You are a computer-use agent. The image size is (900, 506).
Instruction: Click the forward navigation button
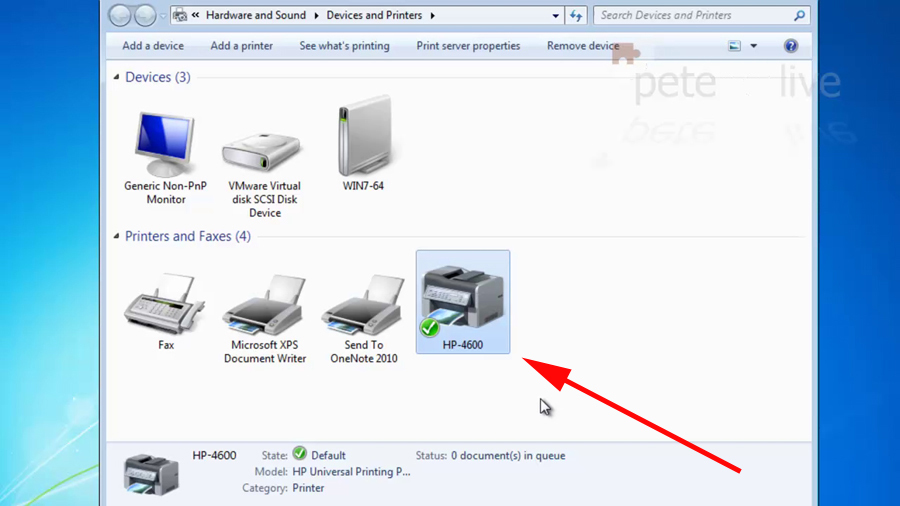pos(145,15)
